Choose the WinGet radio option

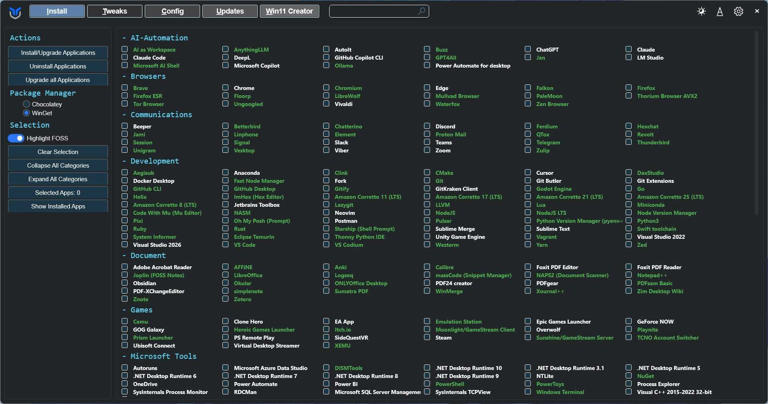point(27,113)
